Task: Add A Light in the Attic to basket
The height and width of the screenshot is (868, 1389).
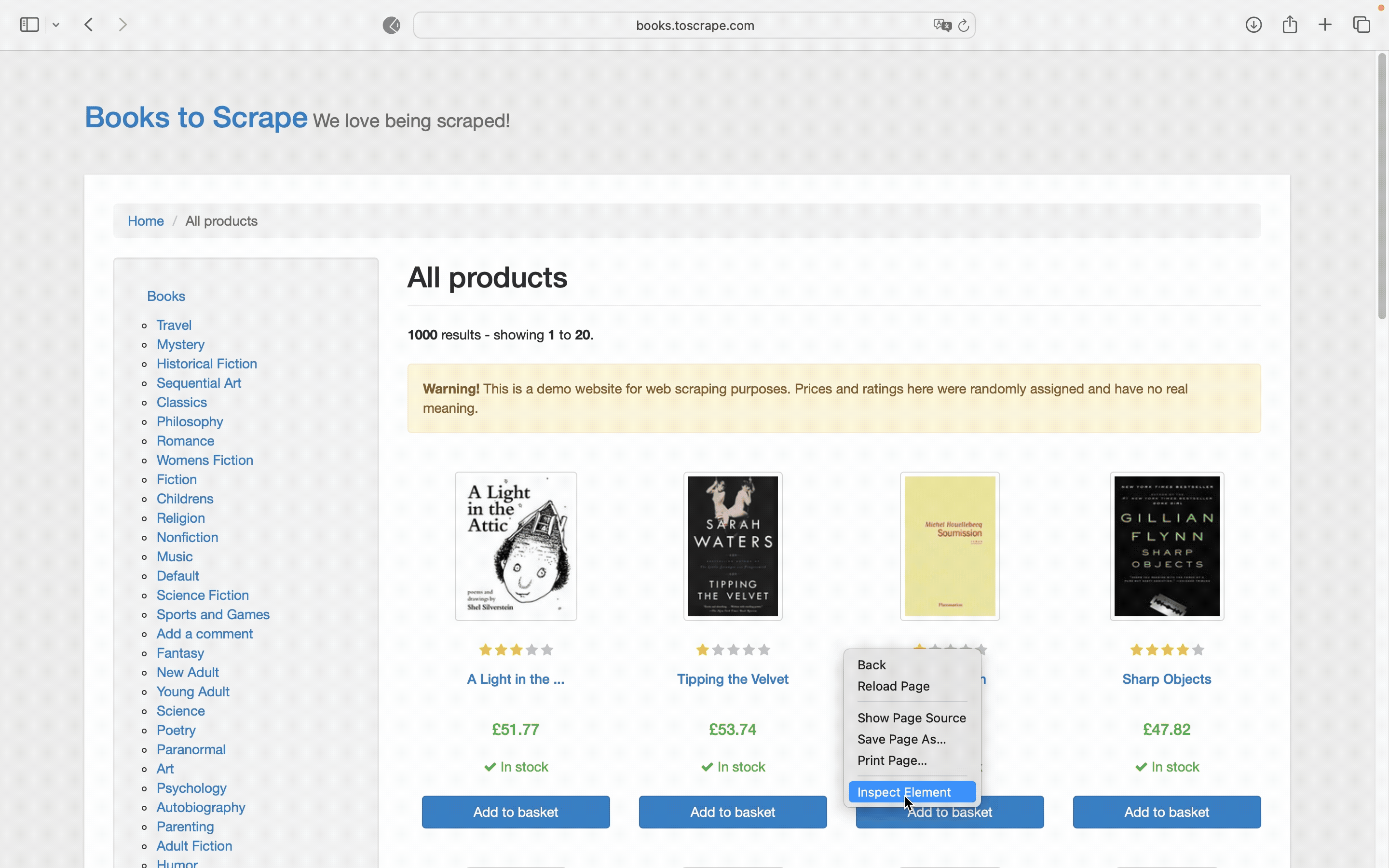Action: pyautogui.click(x=516, y=813)
